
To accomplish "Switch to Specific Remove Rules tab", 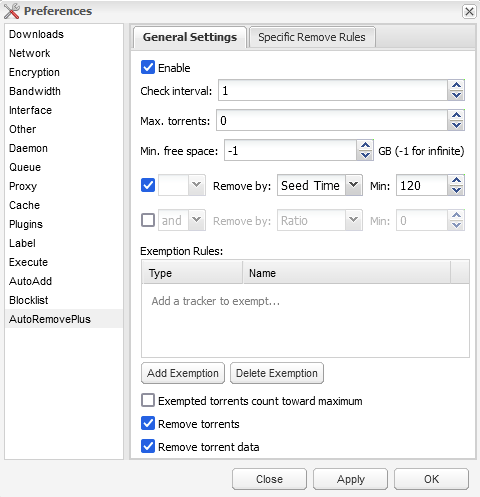I will [x=312, y=37].
